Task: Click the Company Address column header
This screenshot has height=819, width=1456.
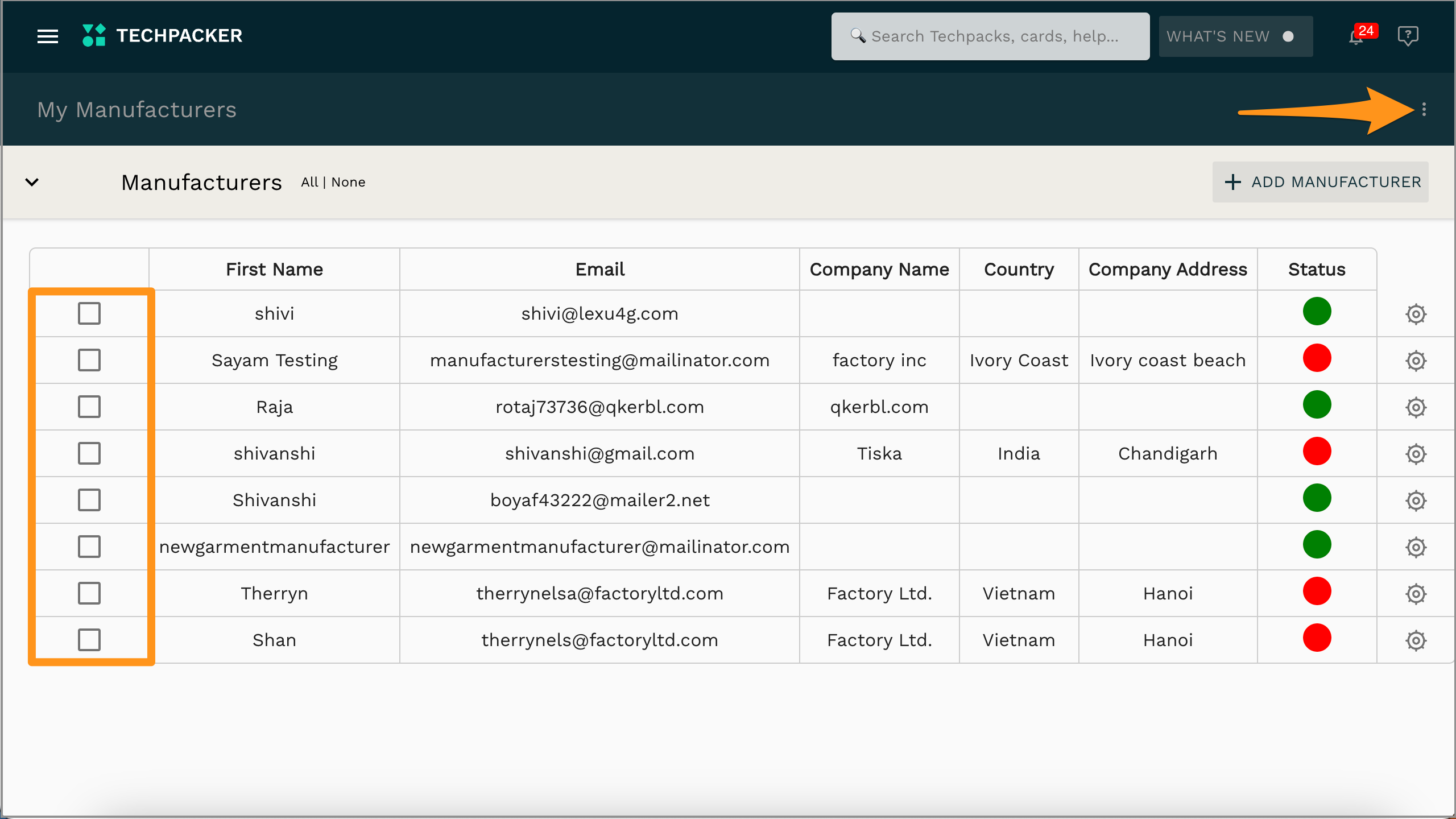Action: pos(1168,269)
